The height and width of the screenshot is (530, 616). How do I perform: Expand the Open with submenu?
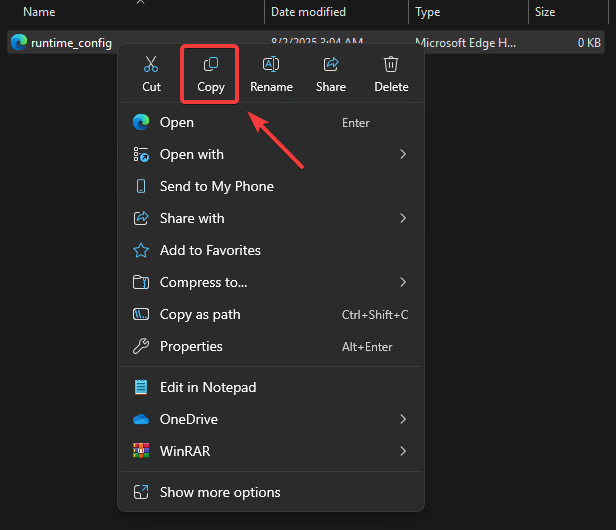coord(403,154)
